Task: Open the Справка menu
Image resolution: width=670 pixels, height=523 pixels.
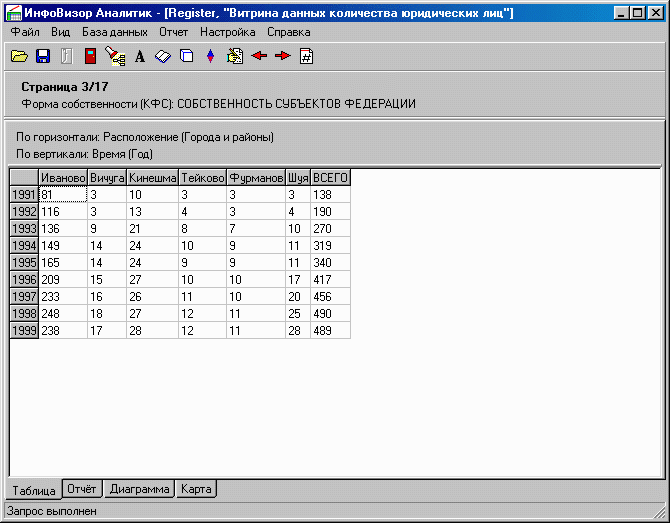Action: 288,32
